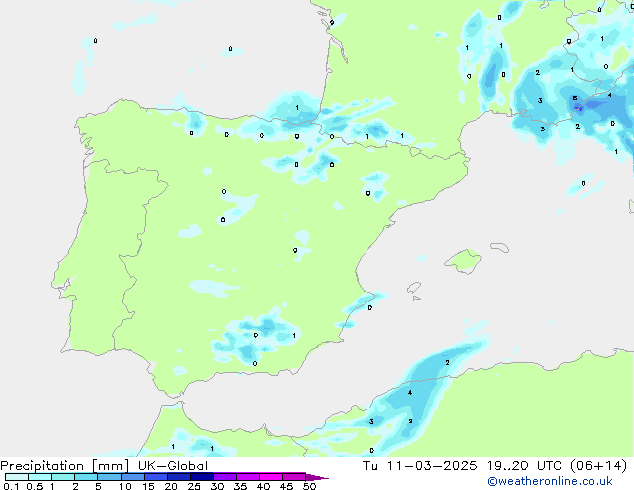Pick the 0.5–1 mm legend color swatch
634x490 pixels.
(40, 477)
